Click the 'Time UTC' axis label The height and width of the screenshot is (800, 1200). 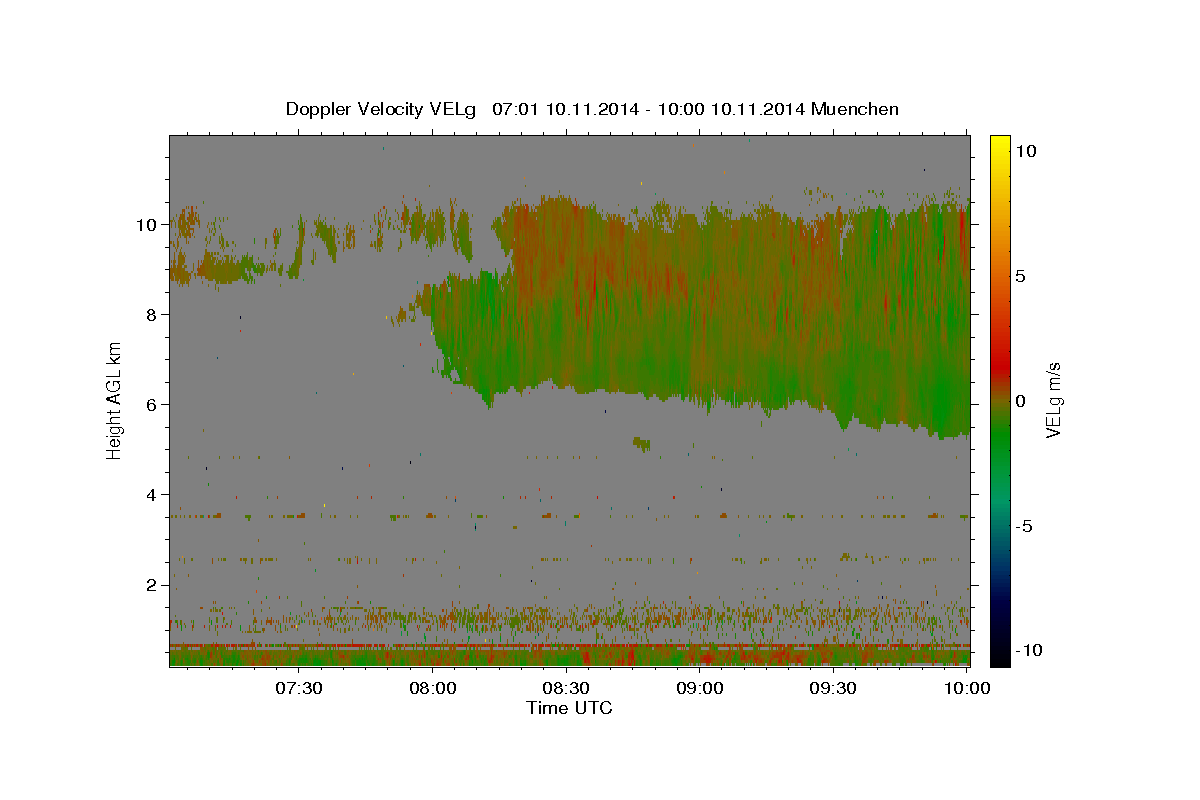click(569, 708)
